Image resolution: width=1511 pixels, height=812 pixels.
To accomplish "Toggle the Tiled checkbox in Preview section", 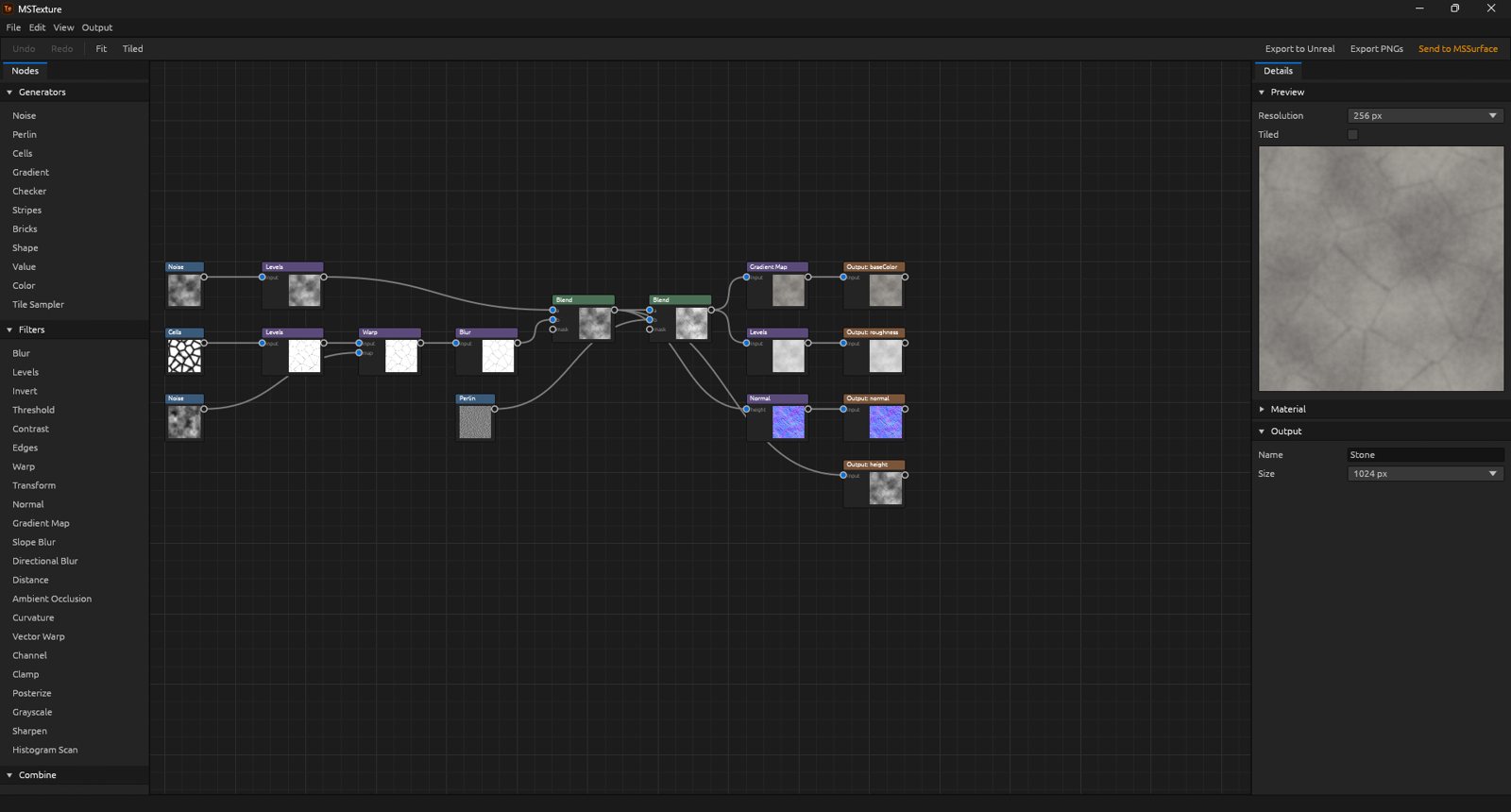I will pos(1352,135).
